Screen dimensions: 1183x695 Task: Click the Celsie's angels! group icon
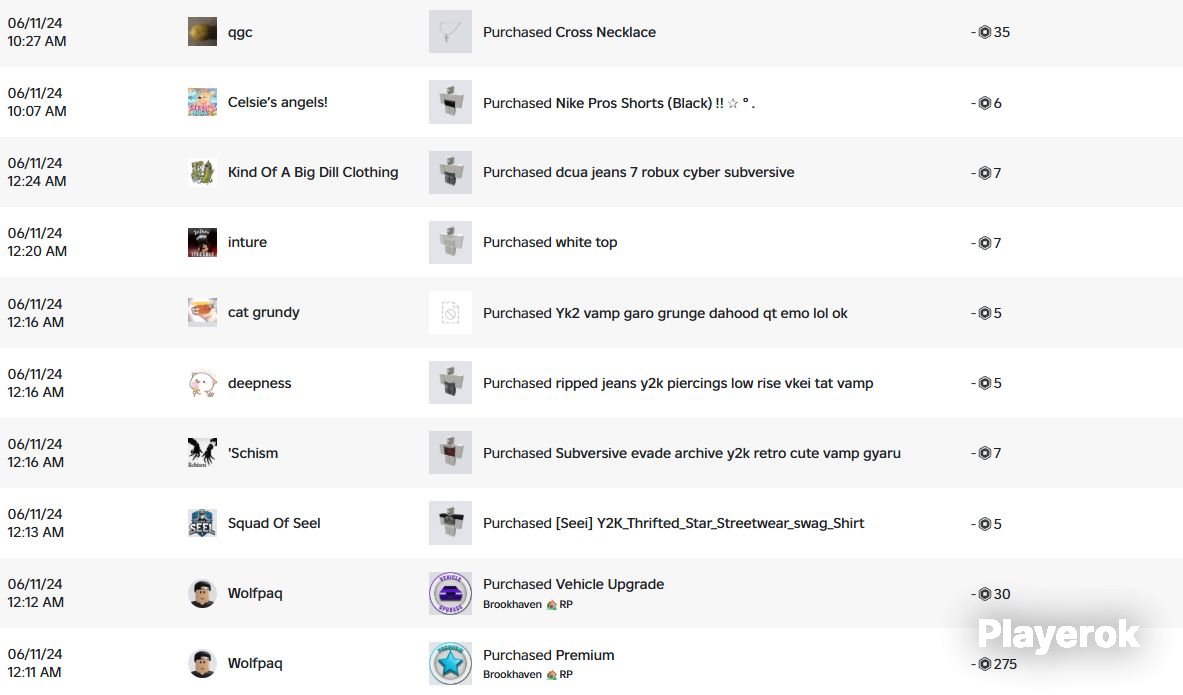(202, 102)
